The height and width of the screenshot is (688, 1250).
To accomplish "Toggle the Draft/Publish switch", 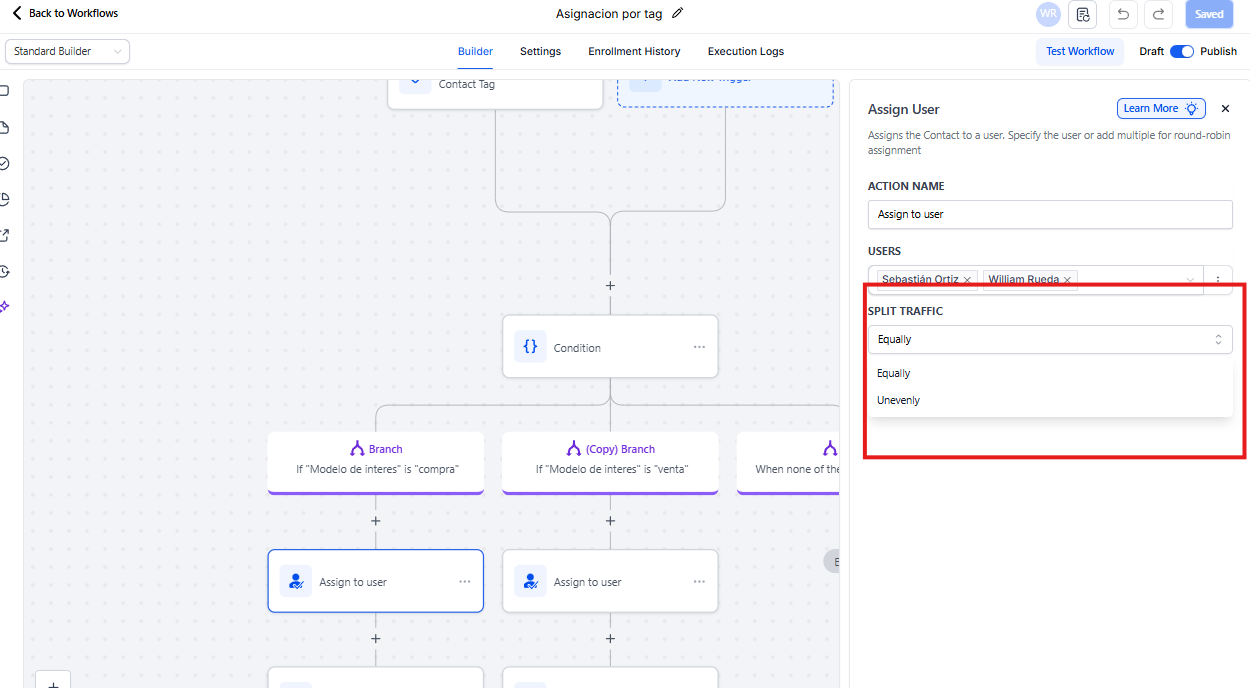I will pyautogui.click(x=1181, y=51).
